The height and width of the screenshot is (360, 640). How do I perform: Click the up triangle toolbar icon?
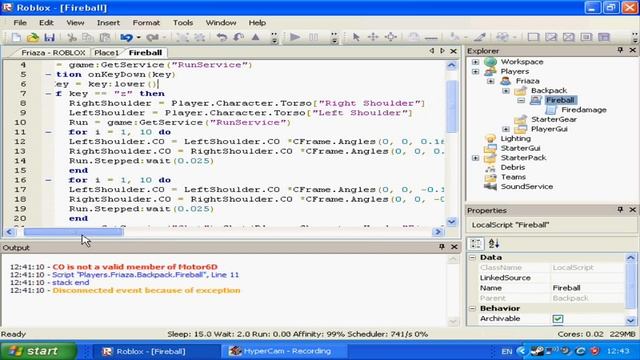[256, 38]
